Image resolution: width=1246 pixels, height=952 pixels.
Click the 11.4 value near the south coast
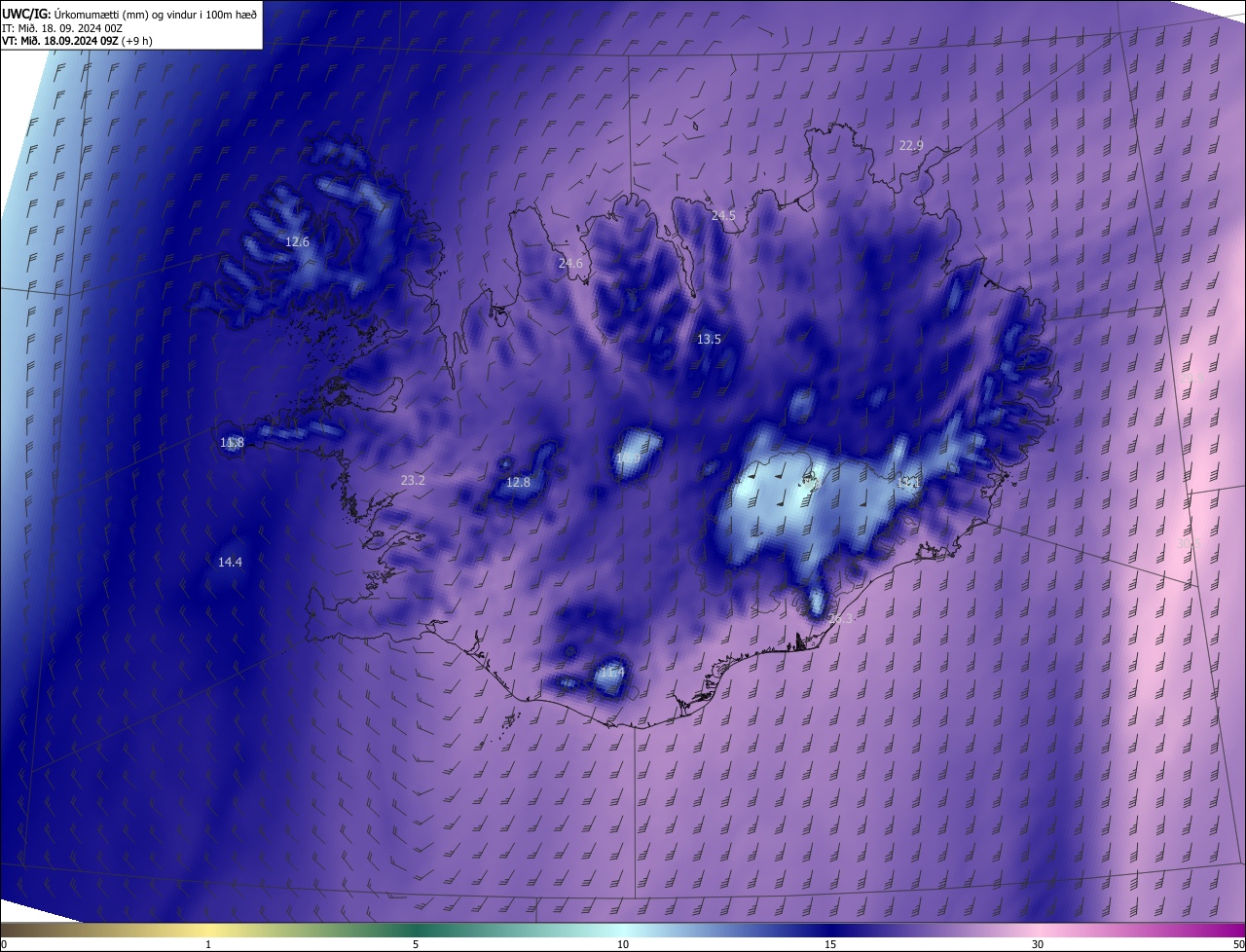(611, 672)
